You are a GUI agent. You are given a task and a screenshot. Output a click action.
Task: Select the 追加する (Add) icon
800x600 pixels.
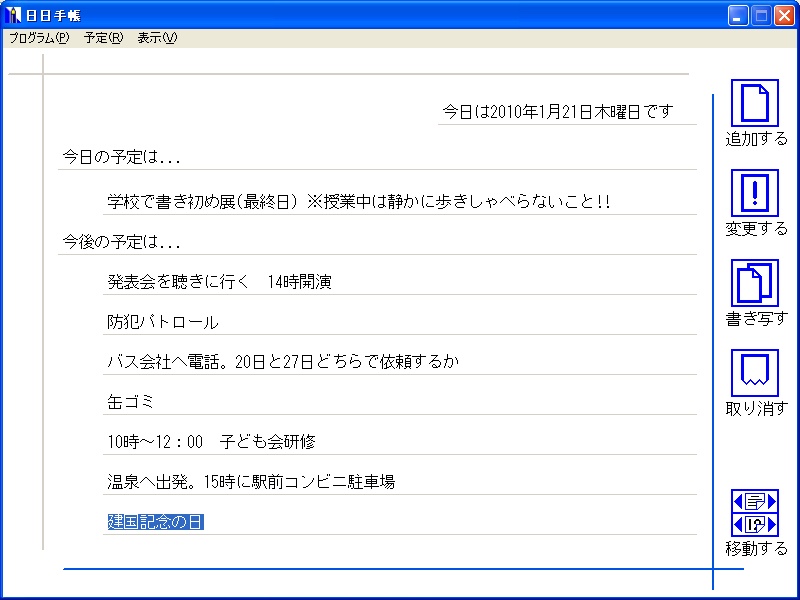pos(754,103)
